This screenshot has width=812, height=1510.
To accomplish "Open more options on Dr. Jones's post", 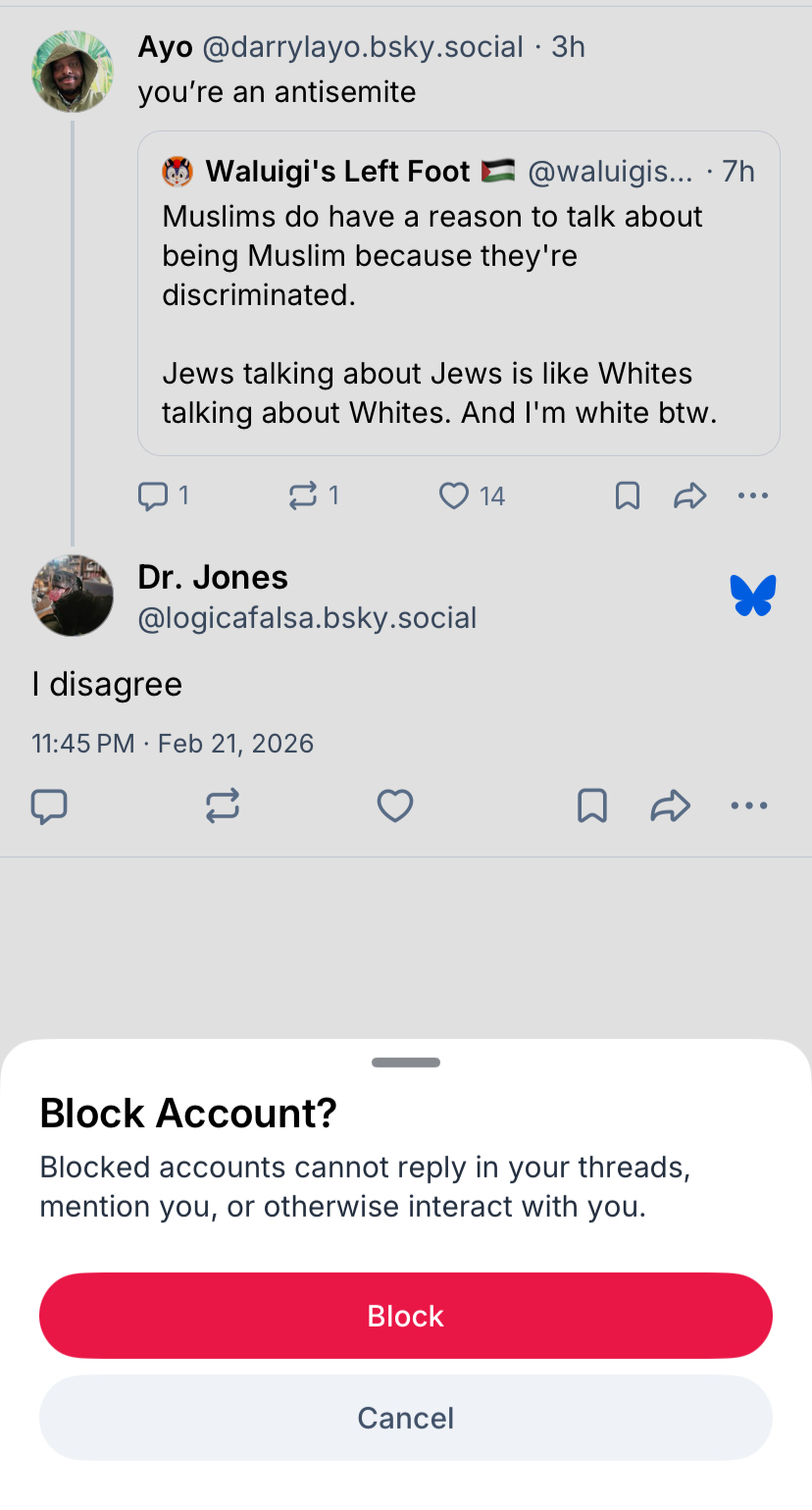I will (749, 807).
